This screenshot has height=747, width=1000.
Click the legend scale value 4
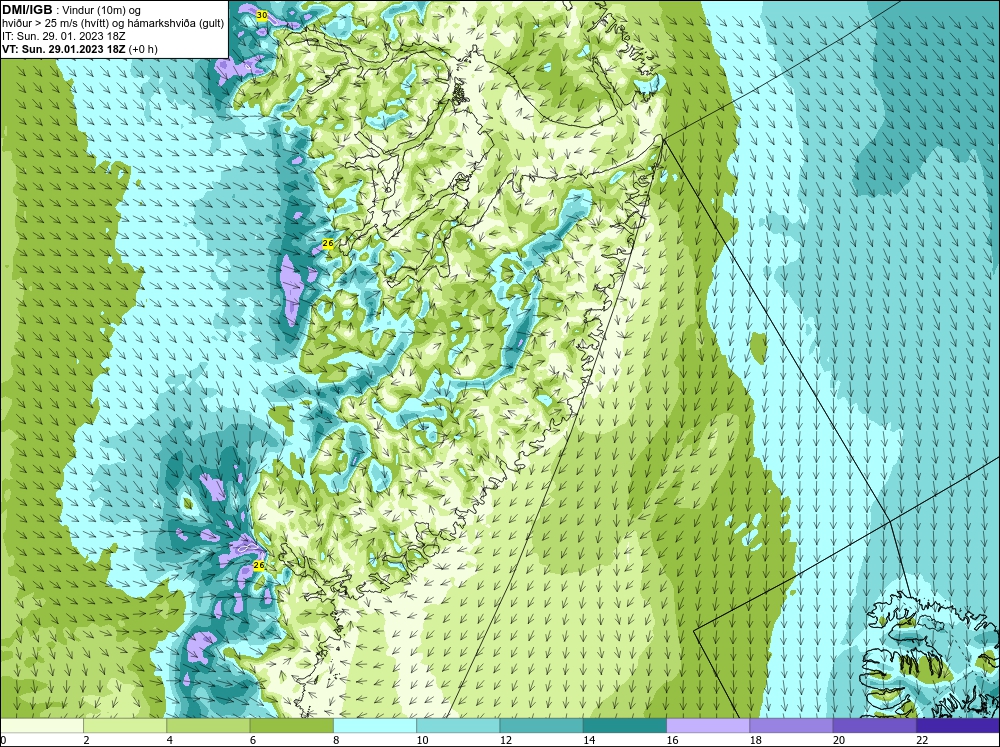170,740
